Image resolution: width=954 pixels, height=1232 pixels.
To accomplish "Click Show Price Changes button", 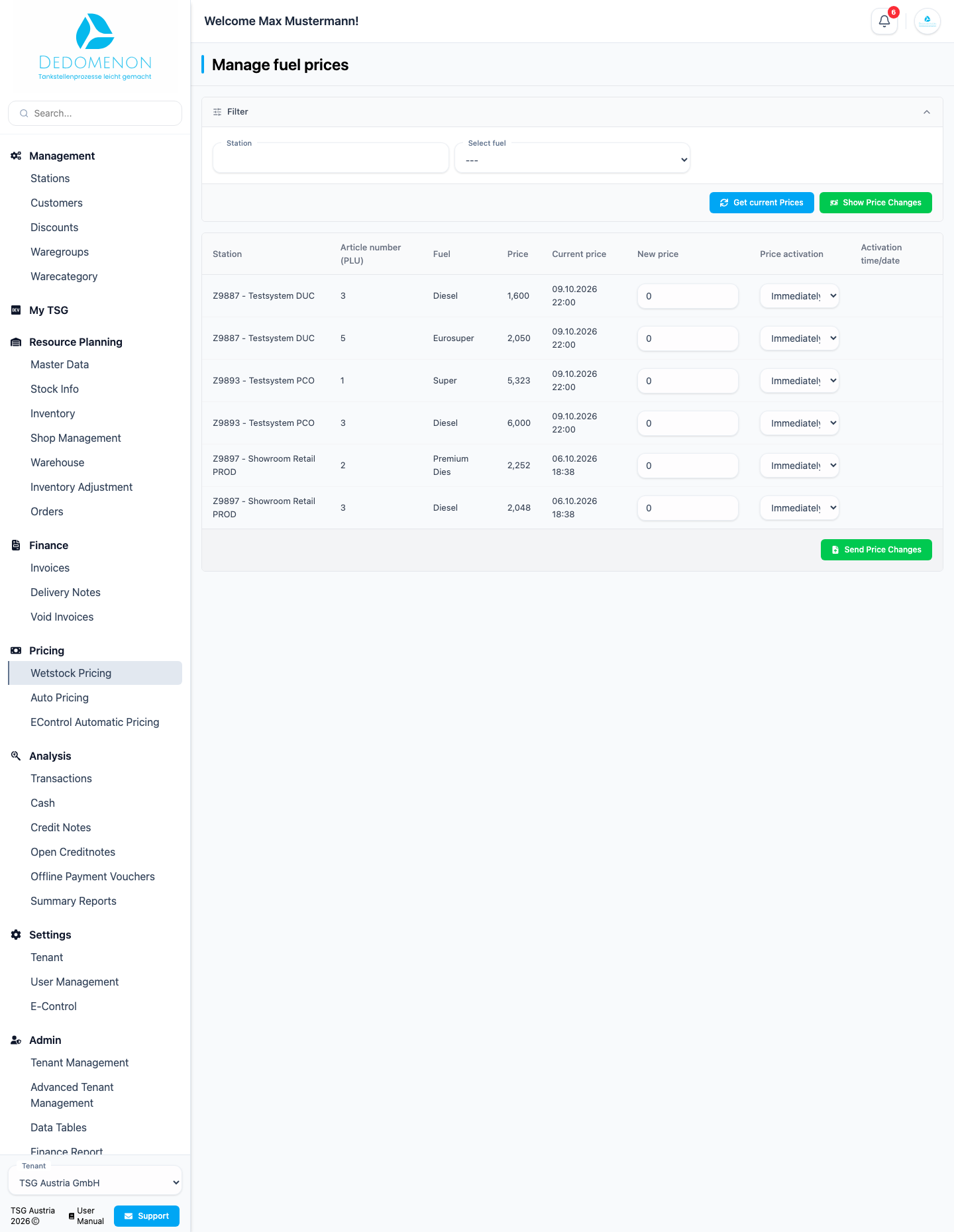I will (875, 203).
